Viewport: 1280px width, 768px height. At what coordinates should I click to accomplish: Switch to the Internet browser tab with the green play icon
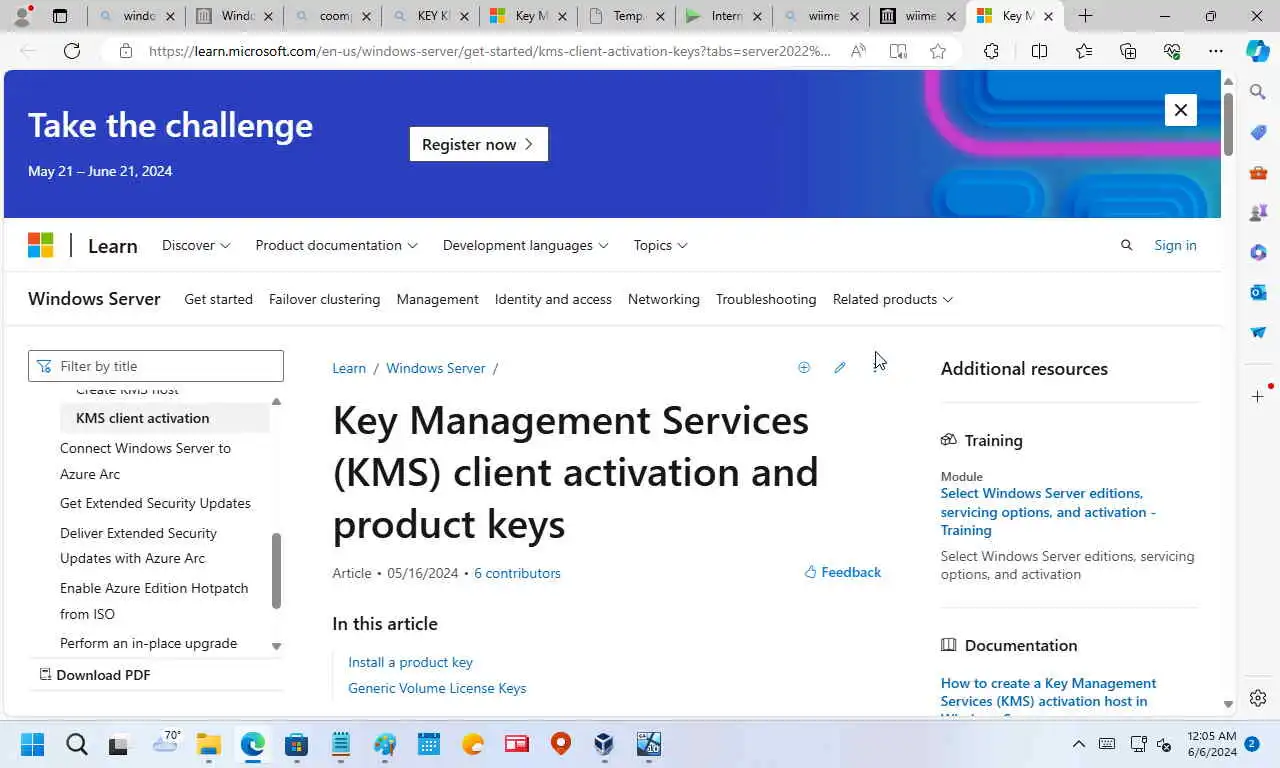point(723,16)
